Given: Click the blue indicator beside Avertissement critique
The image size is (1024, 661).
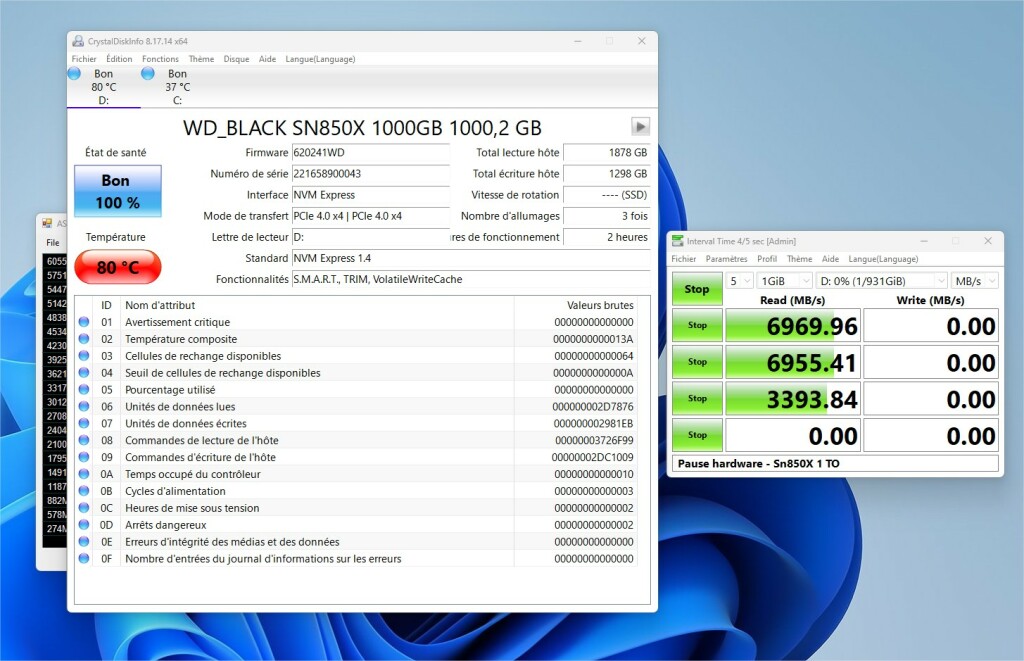Looking at the screenshot, I should click(82, 321).
